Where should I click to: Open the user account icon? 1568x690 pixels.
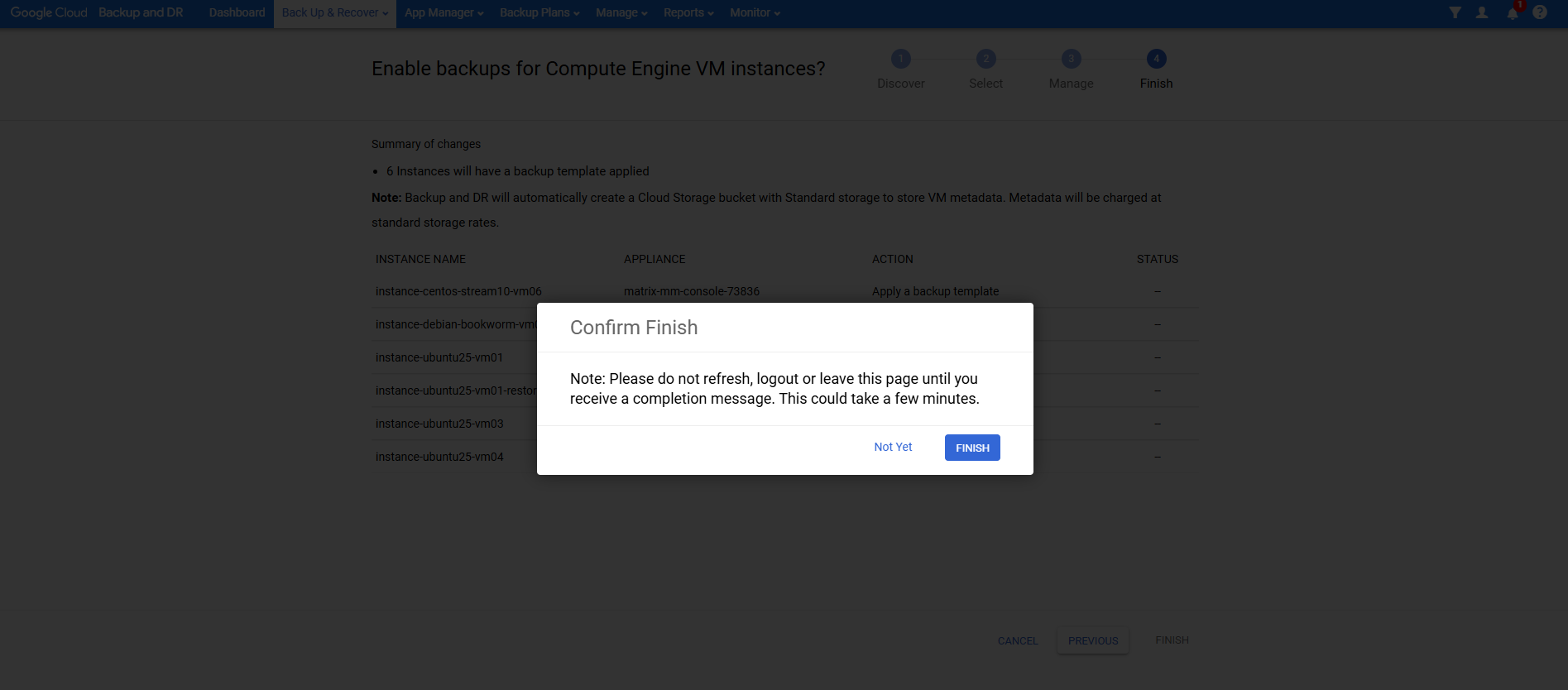(1482, 12)
